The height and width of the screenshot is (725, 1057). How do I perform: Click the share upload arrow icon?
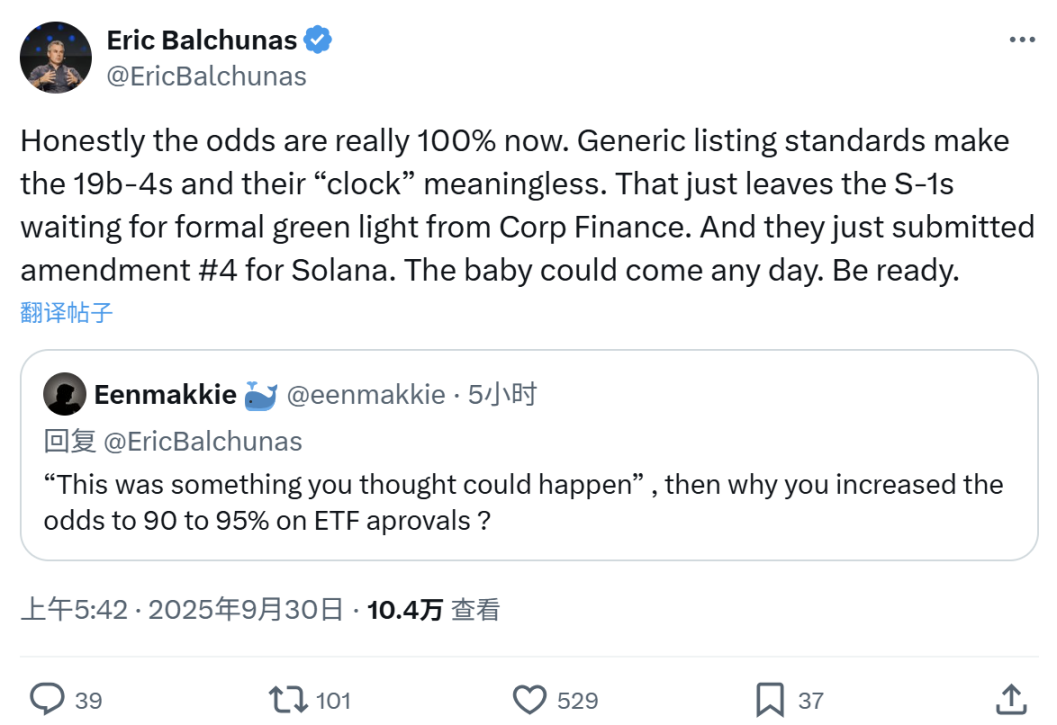coord(1010,698)
